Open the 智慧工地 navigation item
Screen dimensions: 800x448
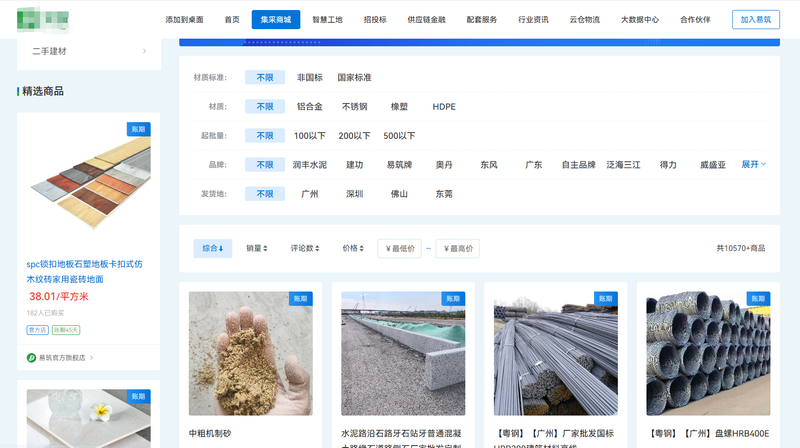click(x=327, y=19)
